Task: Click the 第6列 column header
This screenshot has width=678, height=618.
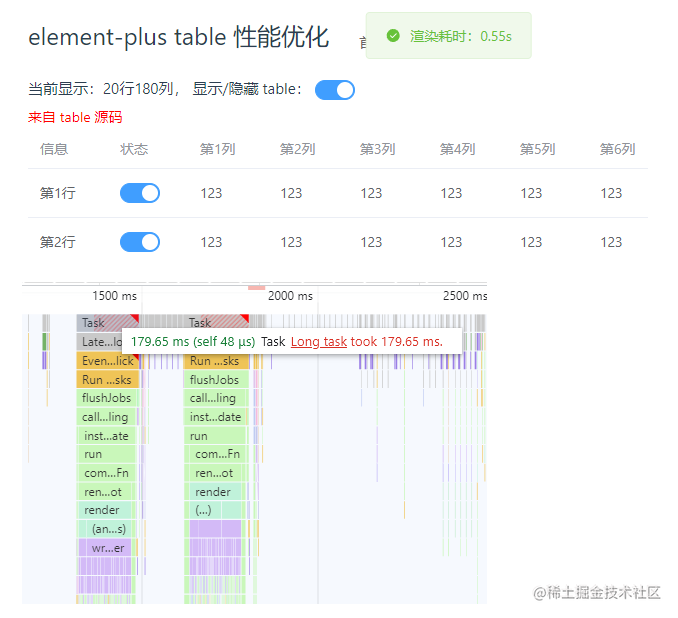Action: 617,149
